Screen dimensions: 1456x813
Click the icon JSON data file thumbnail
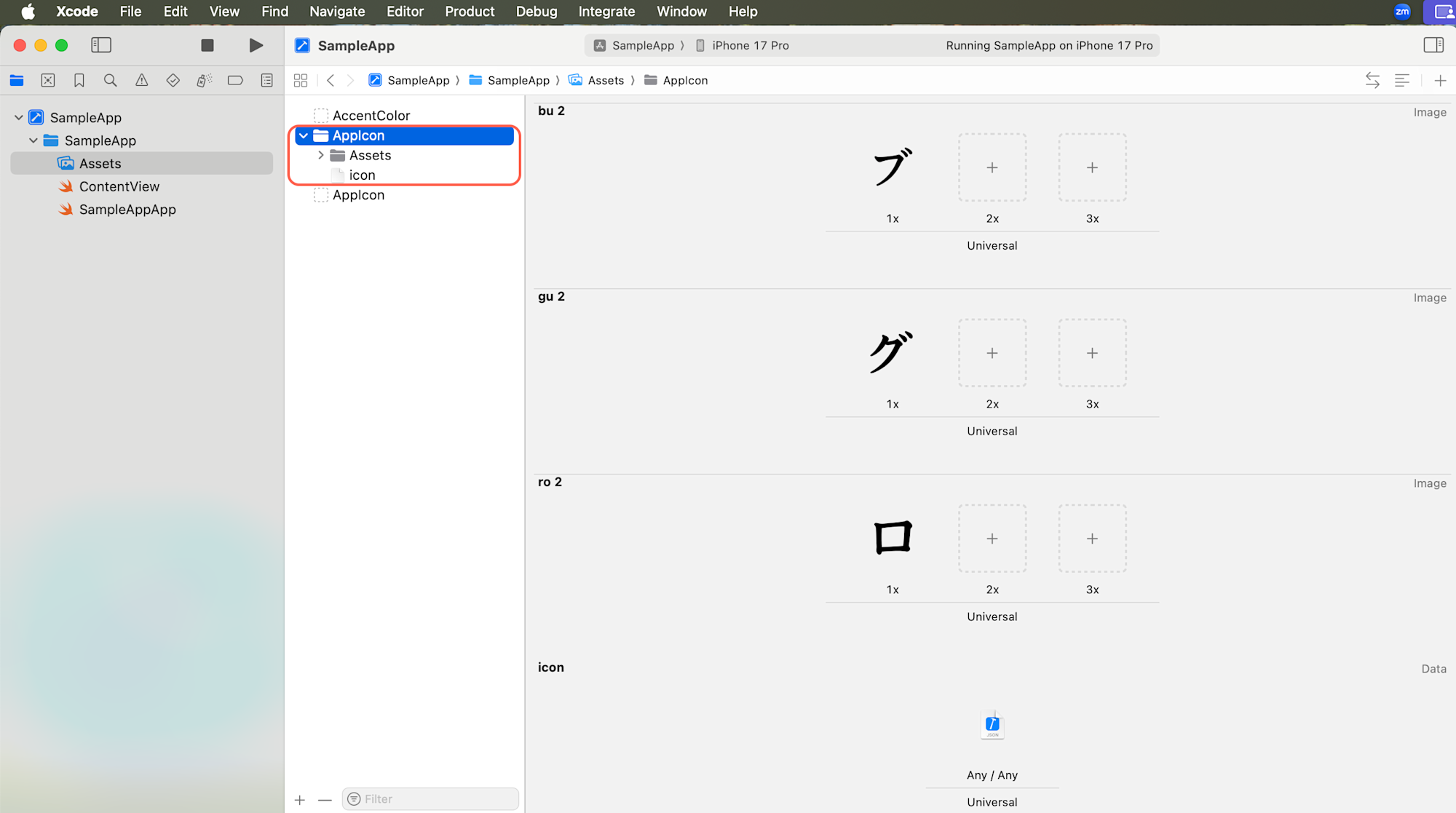992,725
